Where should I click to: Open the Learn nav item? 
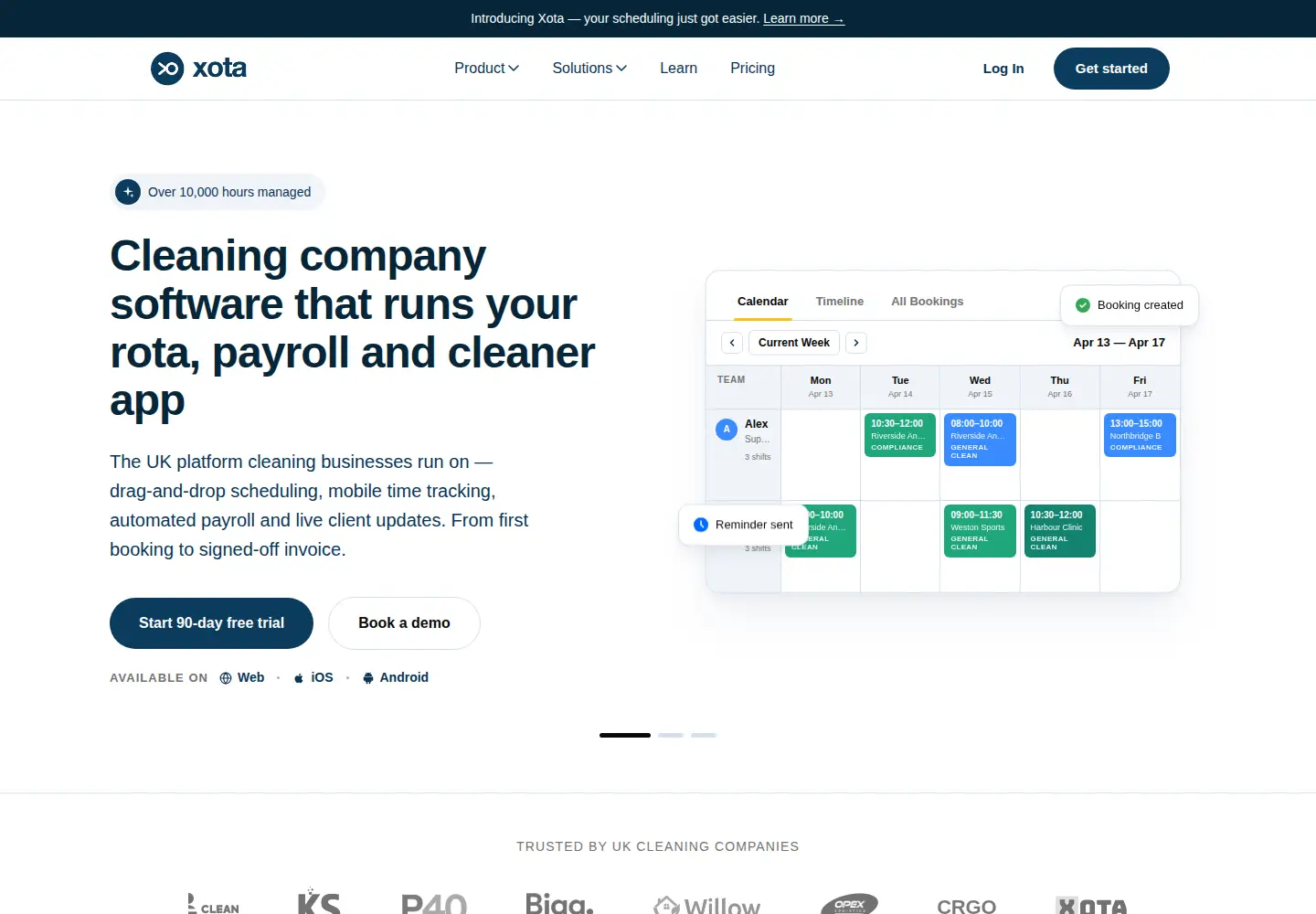tap(679, 69)
